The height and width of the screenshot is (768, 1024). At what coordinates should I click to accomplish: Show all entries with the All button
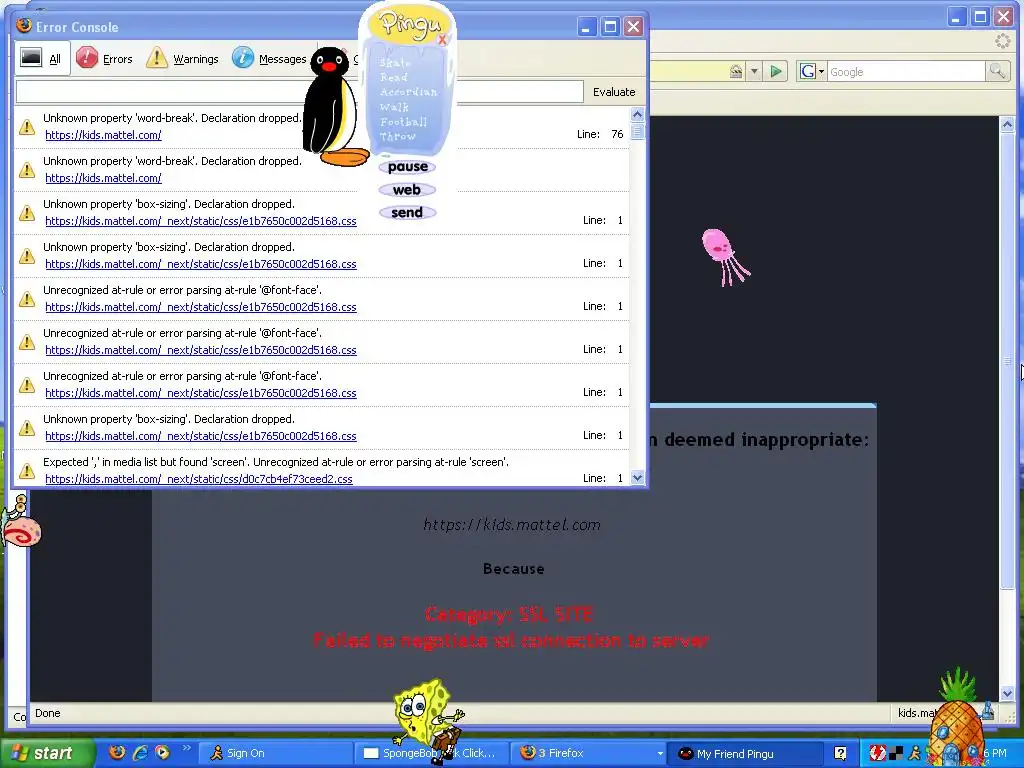click(x=42, y=59)
